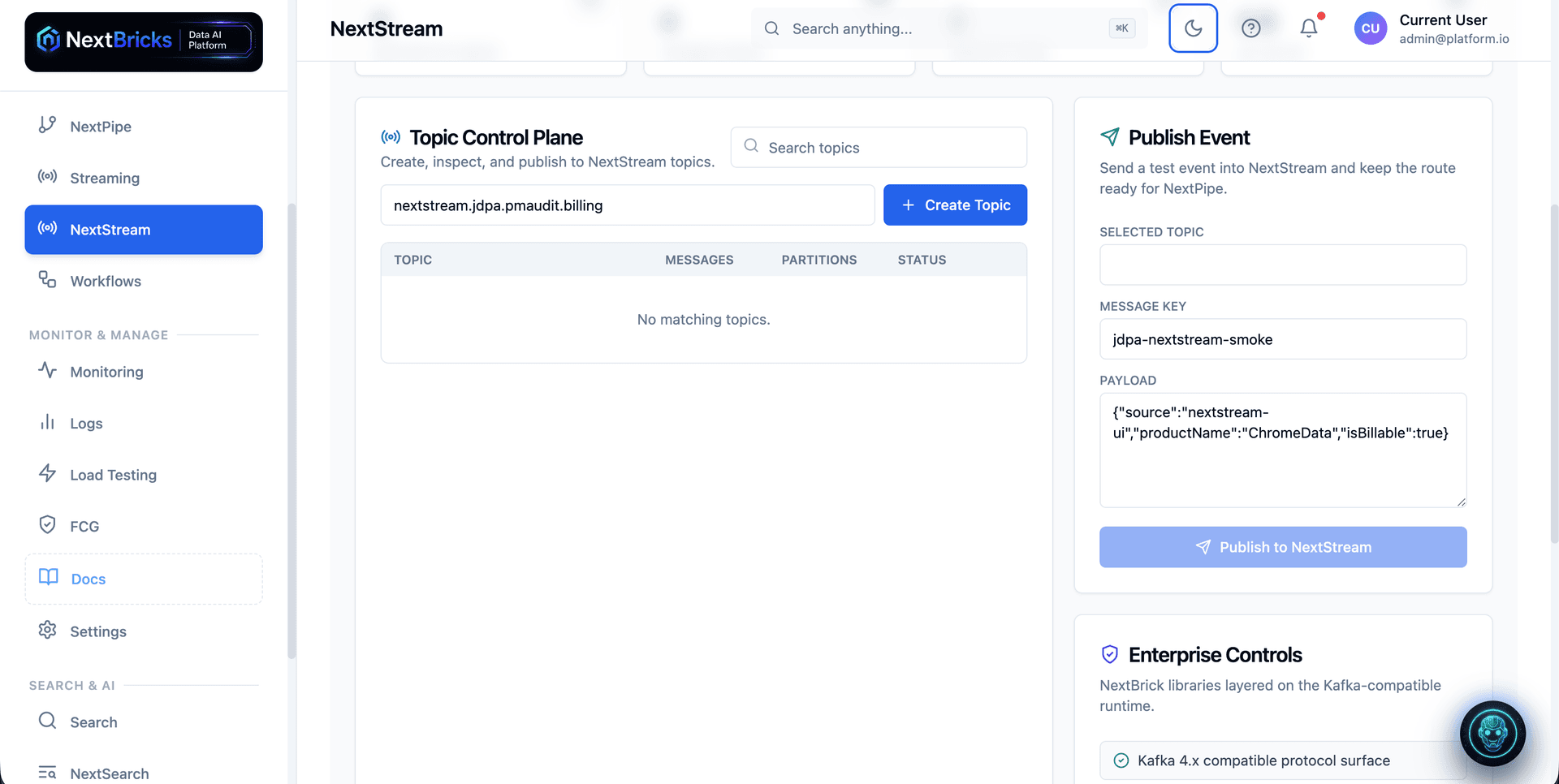This screenshot has width=1559, height=784.
Task: Click the STATUS column header
Action: point(922,260)
